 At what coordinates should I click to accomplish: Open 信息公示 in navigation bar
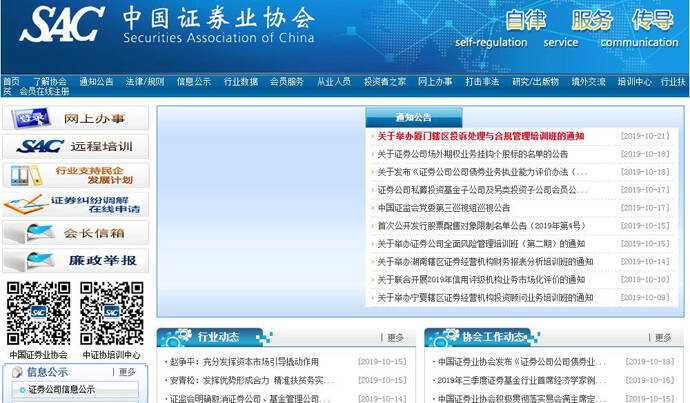coord(194,81)
